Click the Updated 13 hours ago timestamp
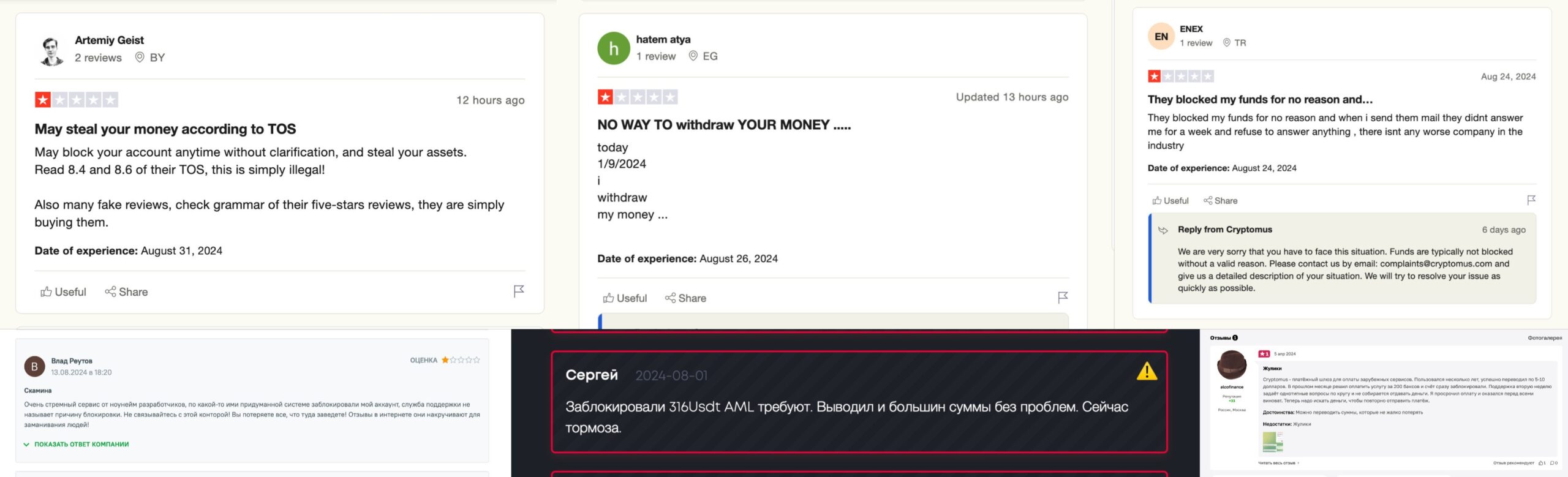Viewport: 1568px width, 477px height. [1012, 97]
